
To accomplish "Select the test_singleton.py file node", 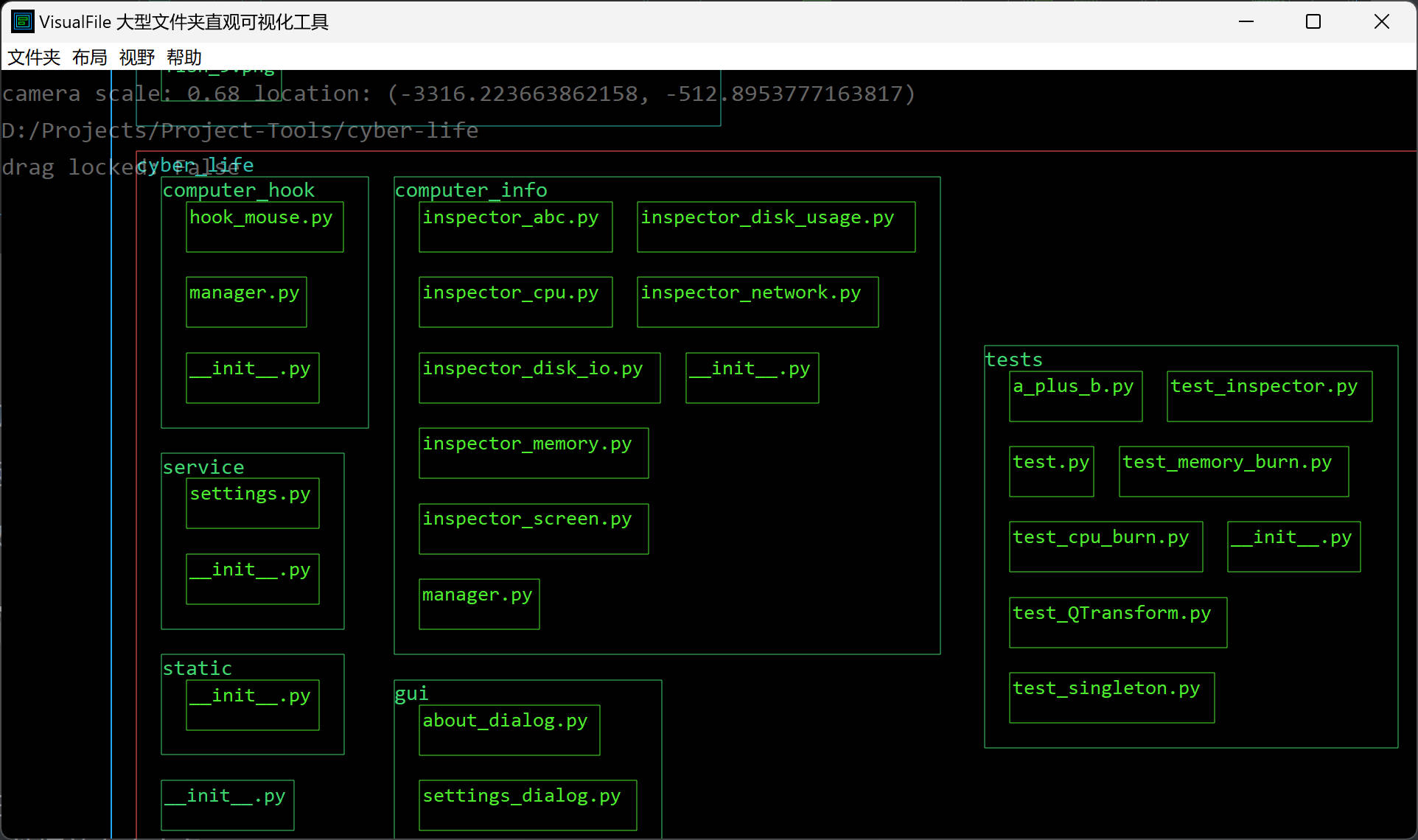I will point(1111,698).
